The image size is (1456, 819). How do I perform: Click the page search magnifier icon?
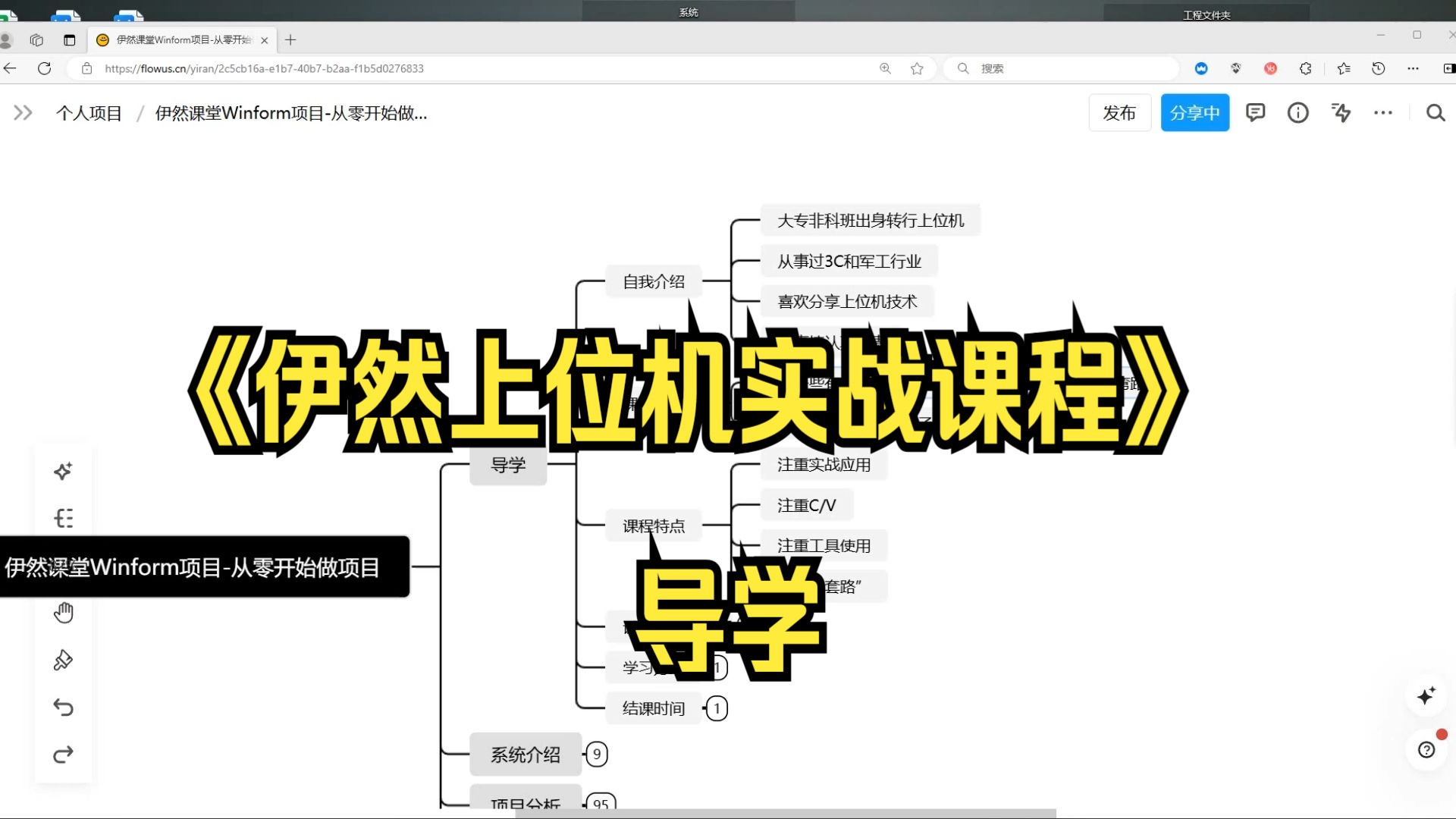pos(1436,113)
